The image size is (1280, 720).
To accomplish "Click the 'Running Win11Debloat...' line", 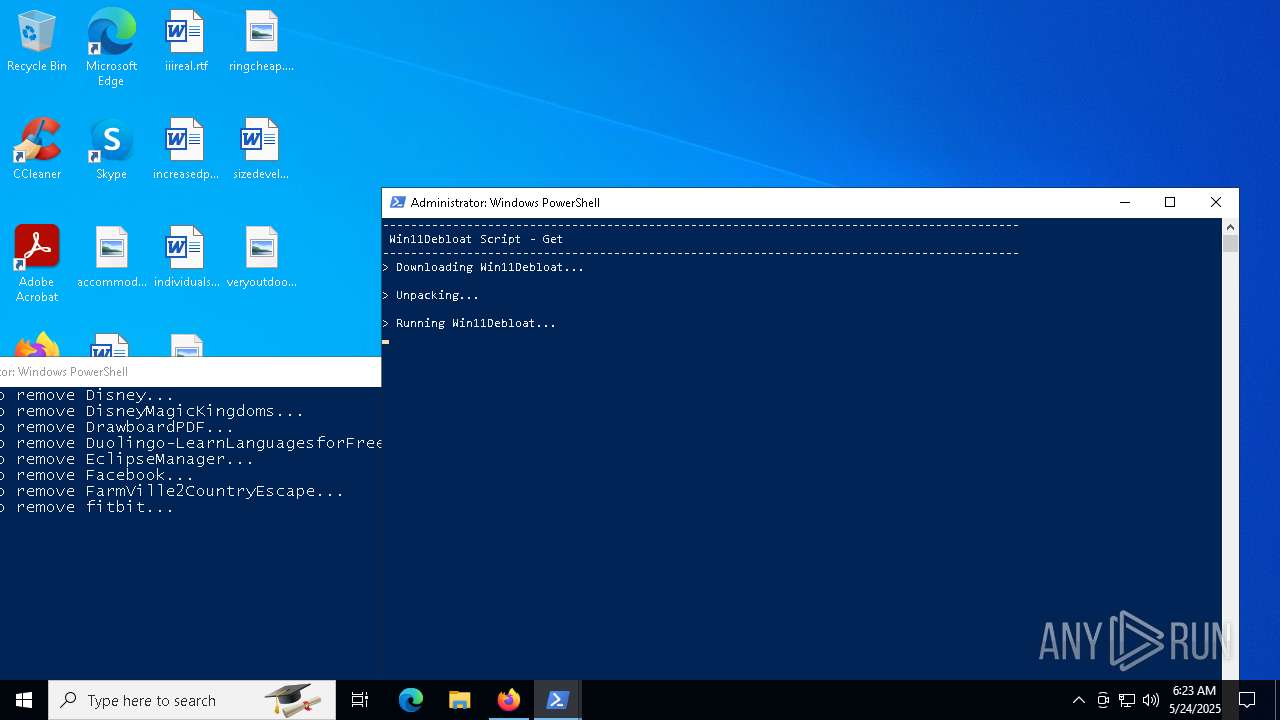I will [x=469, y=323].
